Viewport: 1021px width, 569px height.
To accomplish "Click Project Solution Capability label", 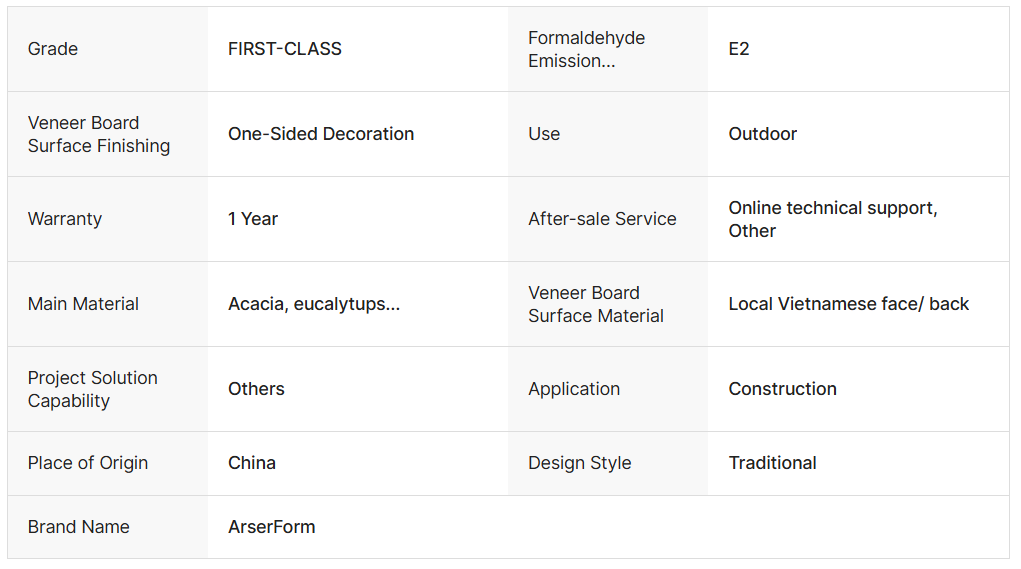I will (92, 389).
